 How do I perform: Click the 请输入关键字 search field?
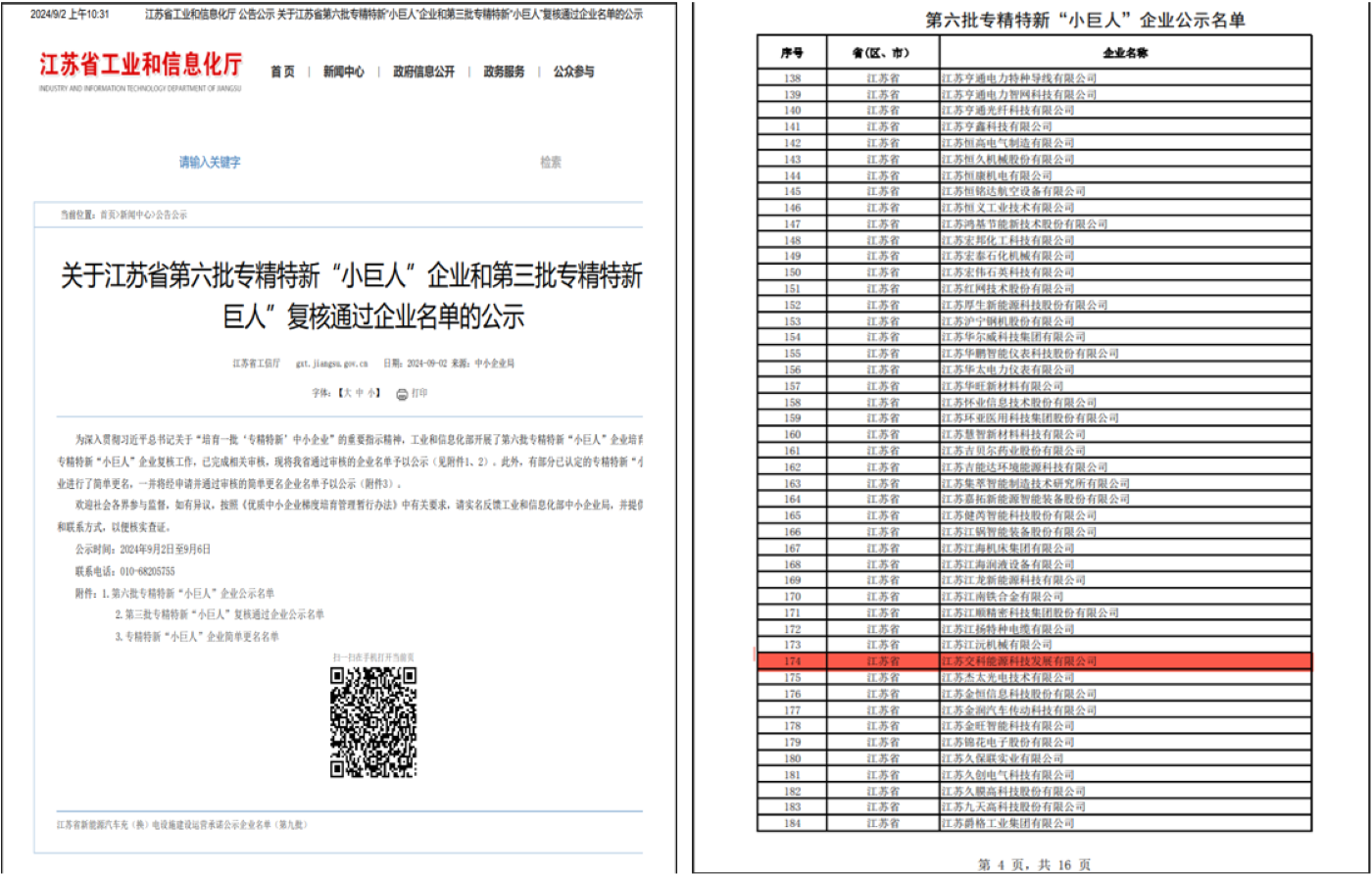coord(210,163)
